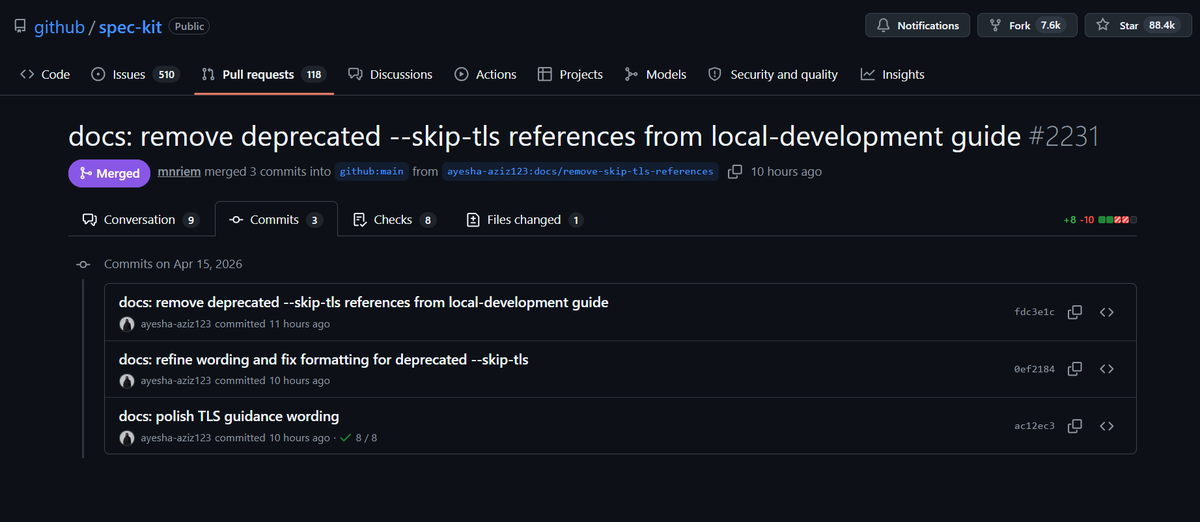Click the '-10' deletions count
Image resolution: width=1200 pixels, height=522 pixels.
point(1087,220)
